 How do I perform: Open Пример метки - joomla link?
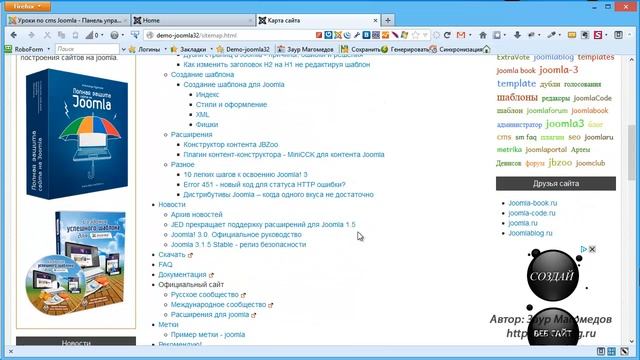[x=208, y=335]
